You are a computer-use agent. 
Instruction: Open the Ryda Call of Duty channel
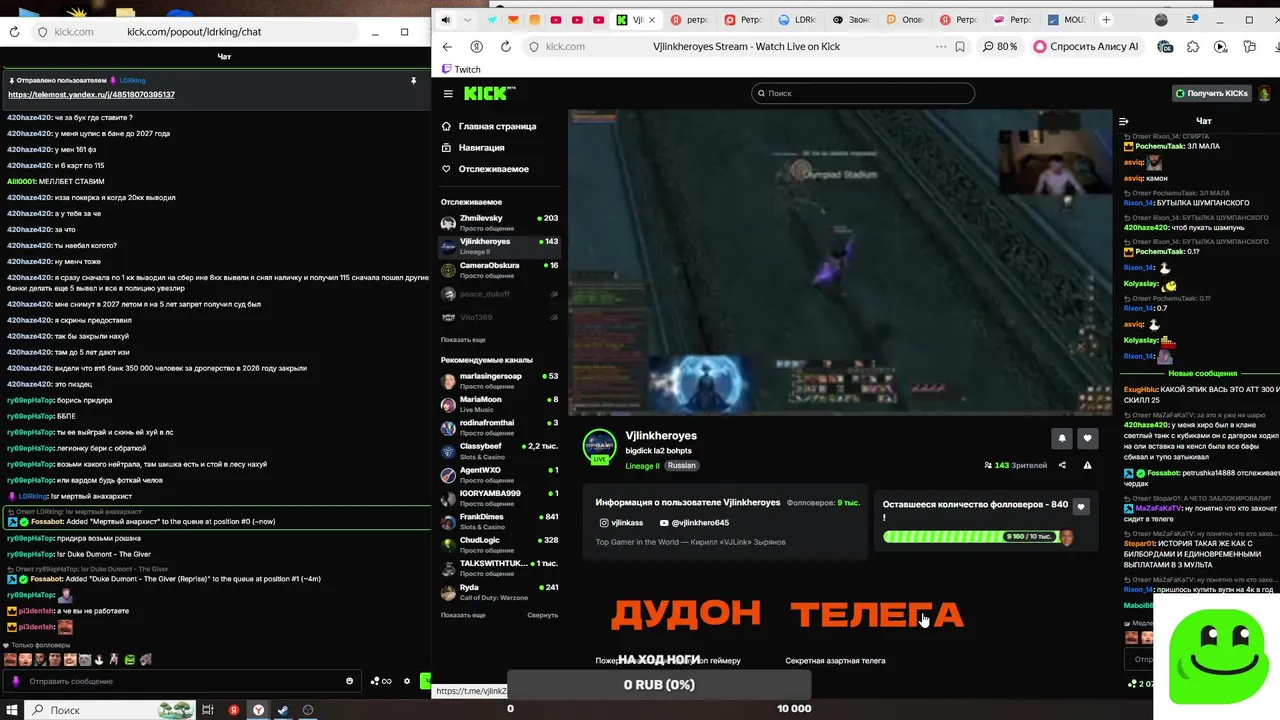click(499, 592)
